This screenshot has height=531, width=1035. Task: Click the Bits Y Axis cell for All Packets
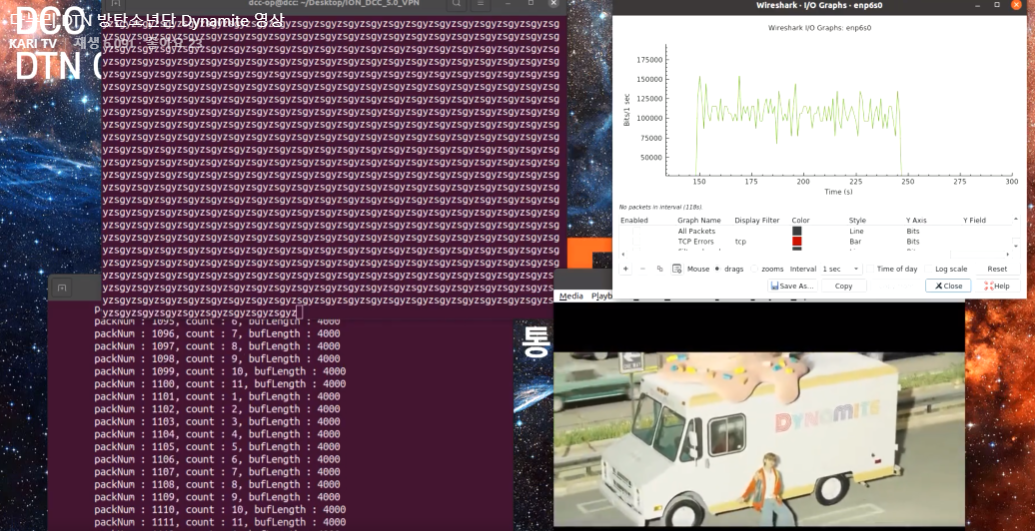pos(913,231)
